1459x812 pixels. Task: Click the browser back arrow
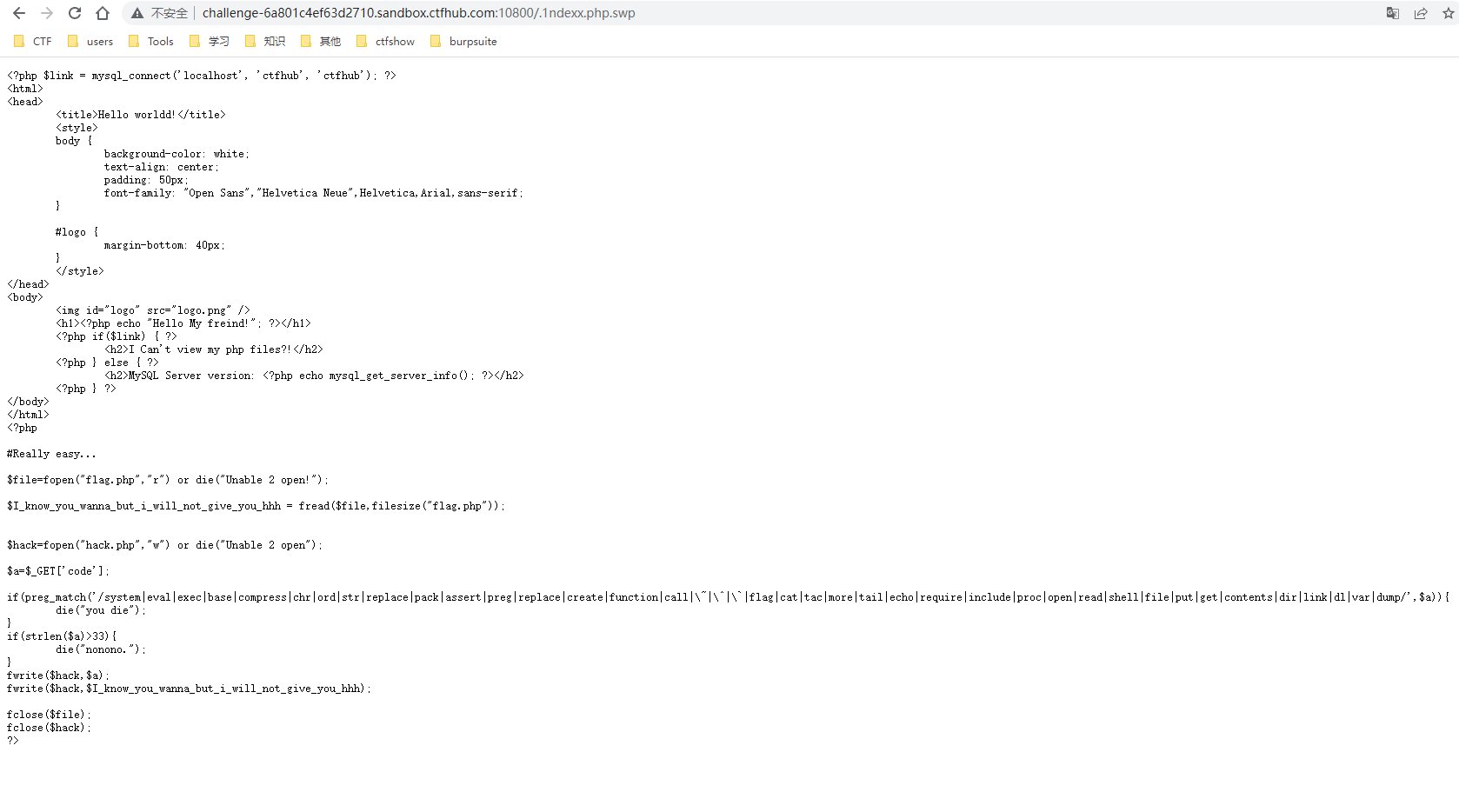click(x=19, y=13)
